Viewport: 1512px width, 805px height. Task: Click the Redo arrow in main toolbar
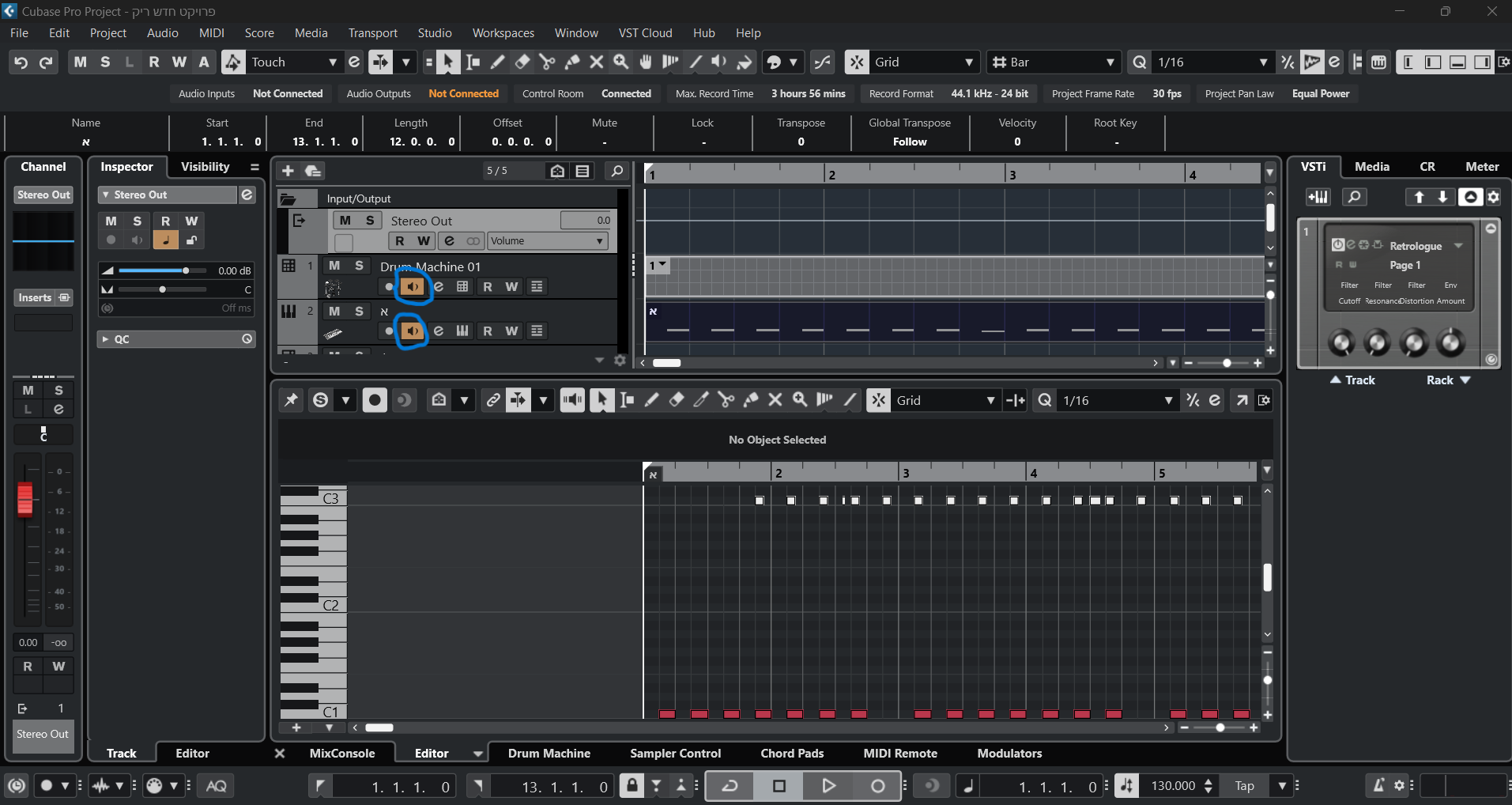click(47, 62)
